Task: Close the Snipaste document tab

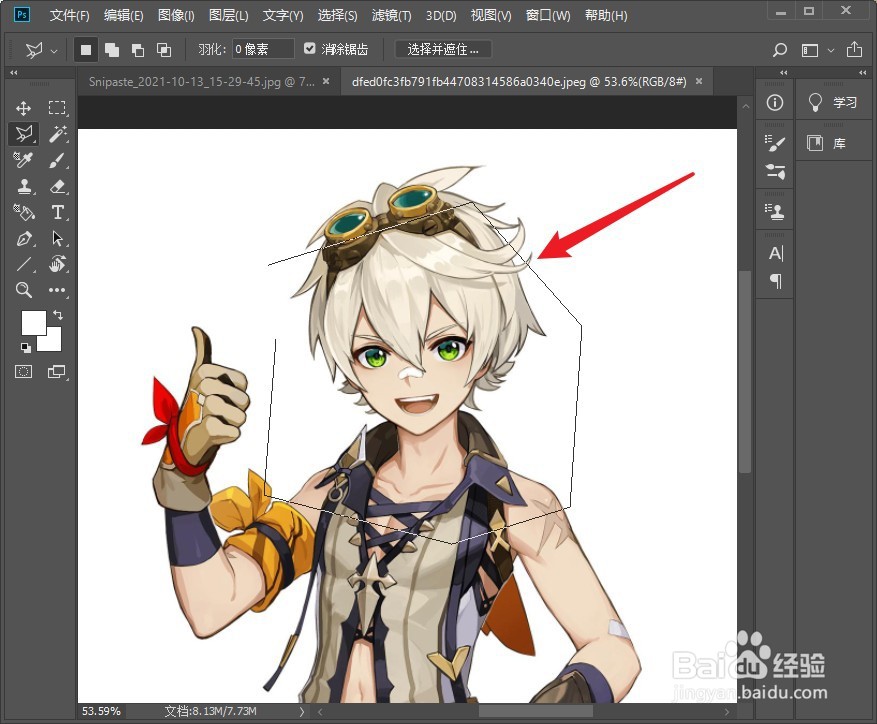Action: 326,82
